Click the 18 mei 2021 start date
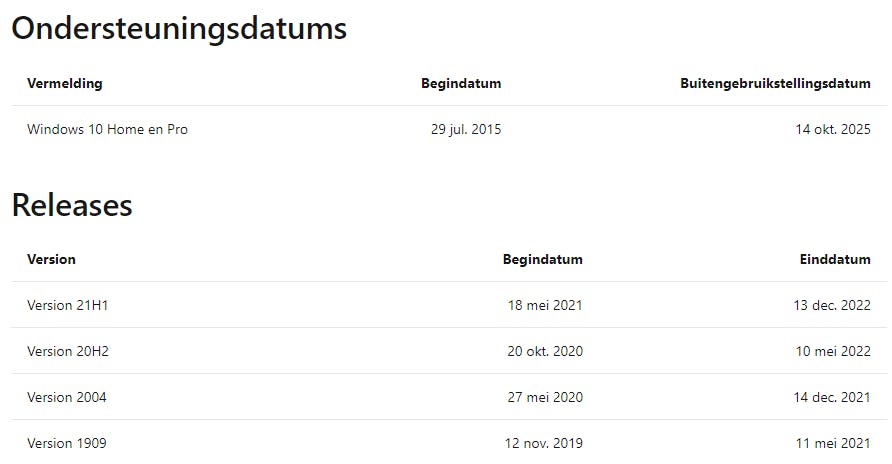 (545, 305)
